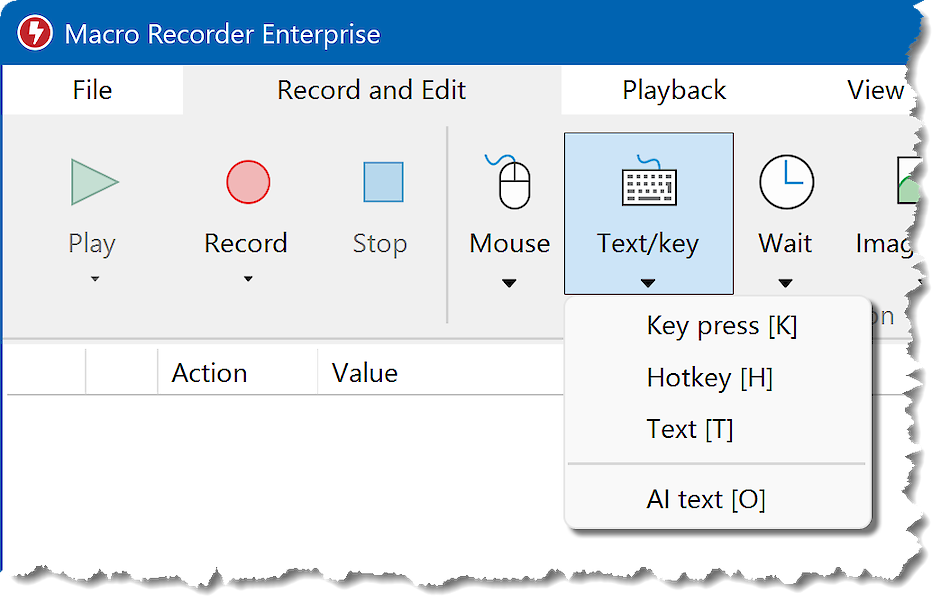Click the Macro Recorder app logo
The image size is (950, 611).
[35, 33]
